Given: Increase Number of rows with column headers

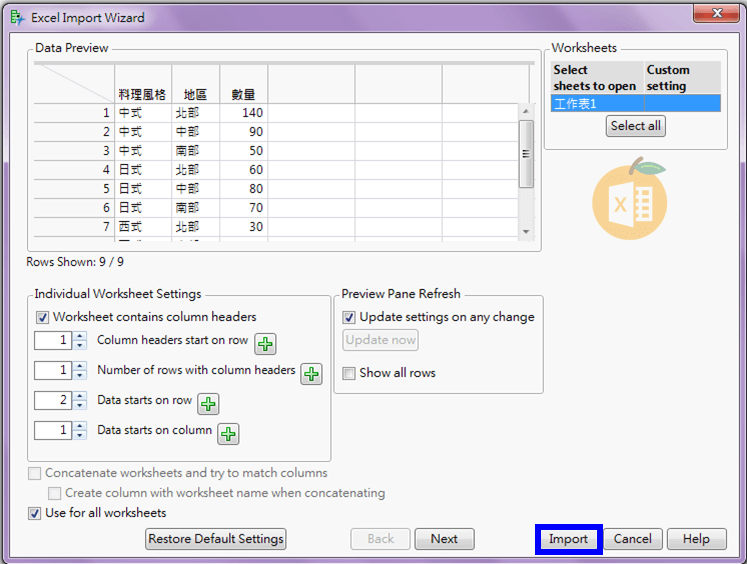Looking at the screenshot, I should pyautogui.click(x=80, y=366).
